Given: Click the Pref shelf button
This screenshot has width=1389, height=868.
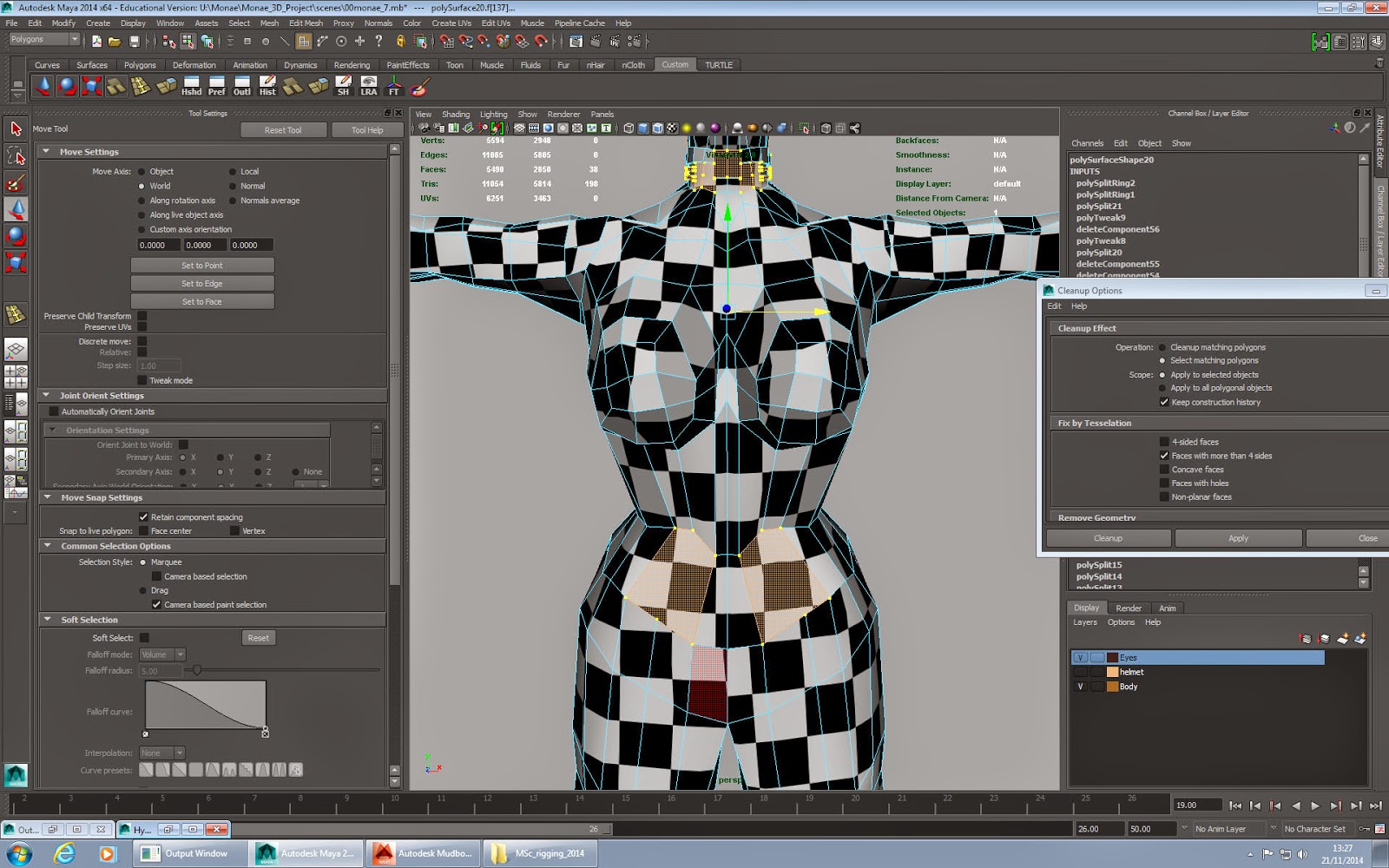Looking at the screenshot, I should tap(217, 86).
